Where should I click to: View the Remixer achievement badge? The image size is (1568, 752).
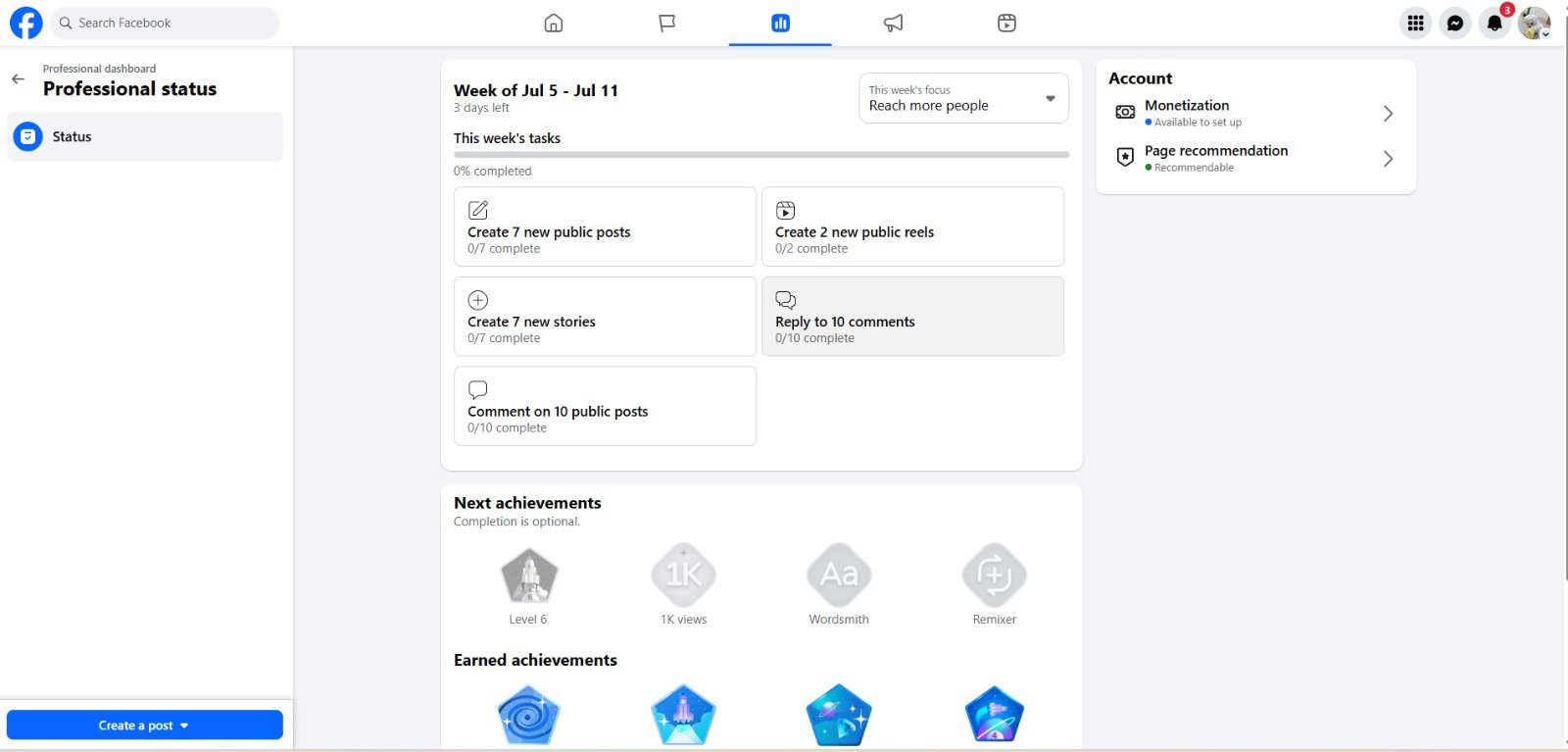click(x=994, y=576)
